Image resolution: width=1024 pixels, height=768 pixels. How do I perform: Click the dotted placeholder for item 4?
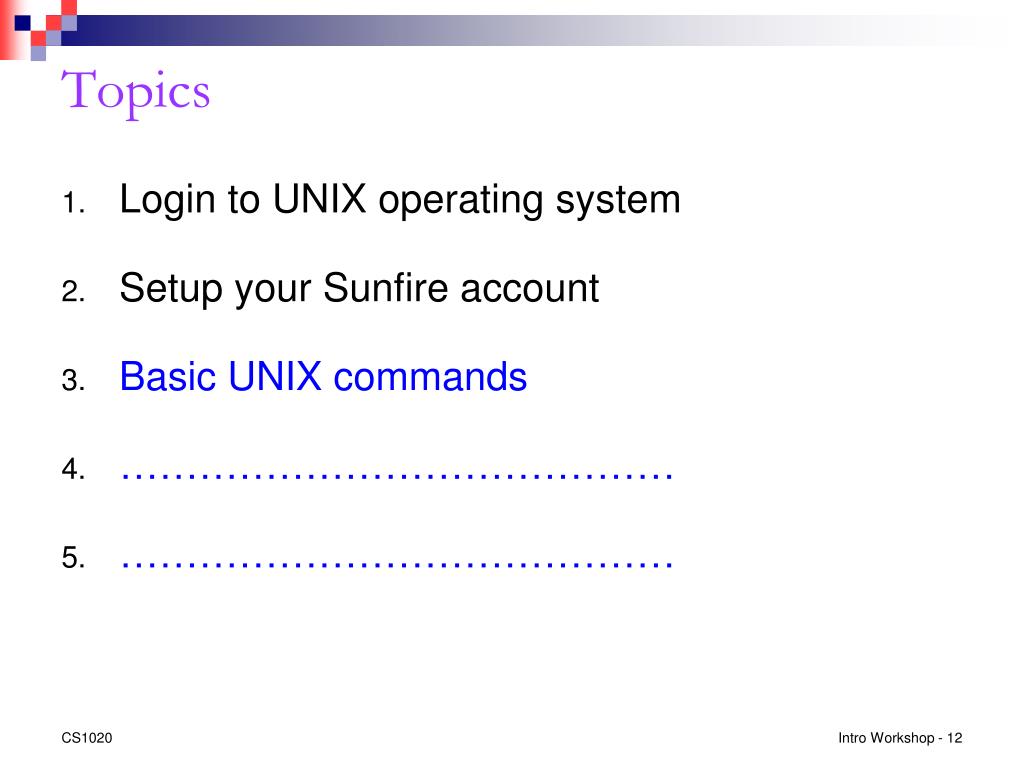click(397, 475)
